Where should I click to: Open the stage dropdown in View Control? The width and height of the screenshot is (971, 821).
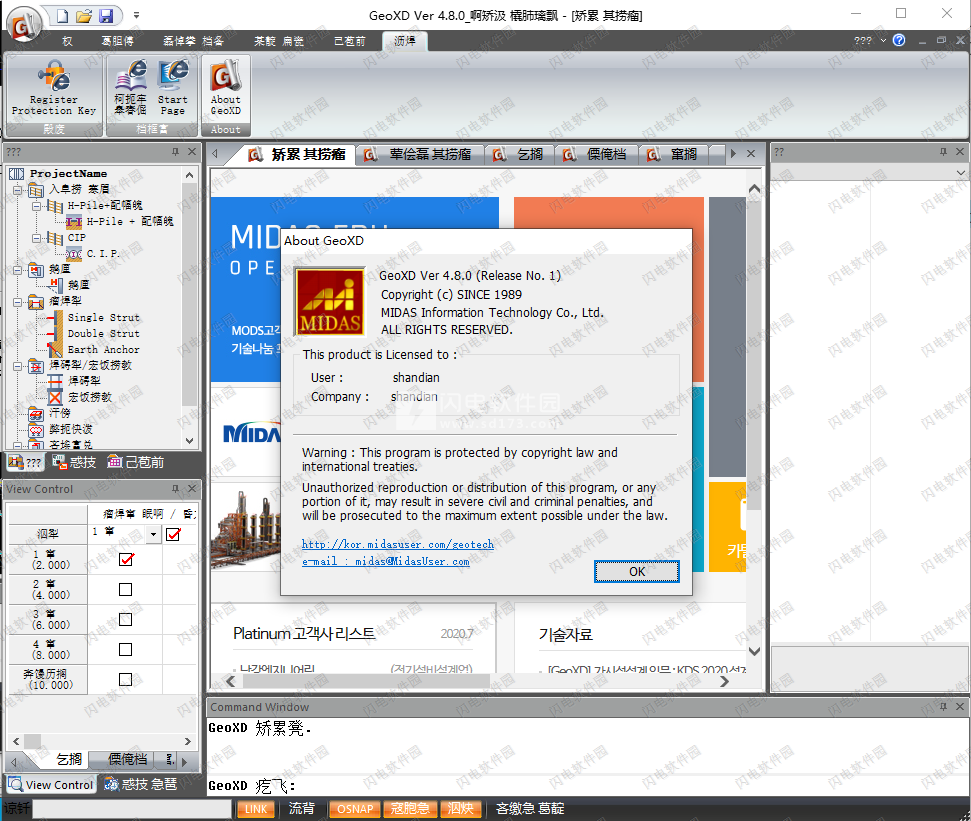click(x=154, y=534)
